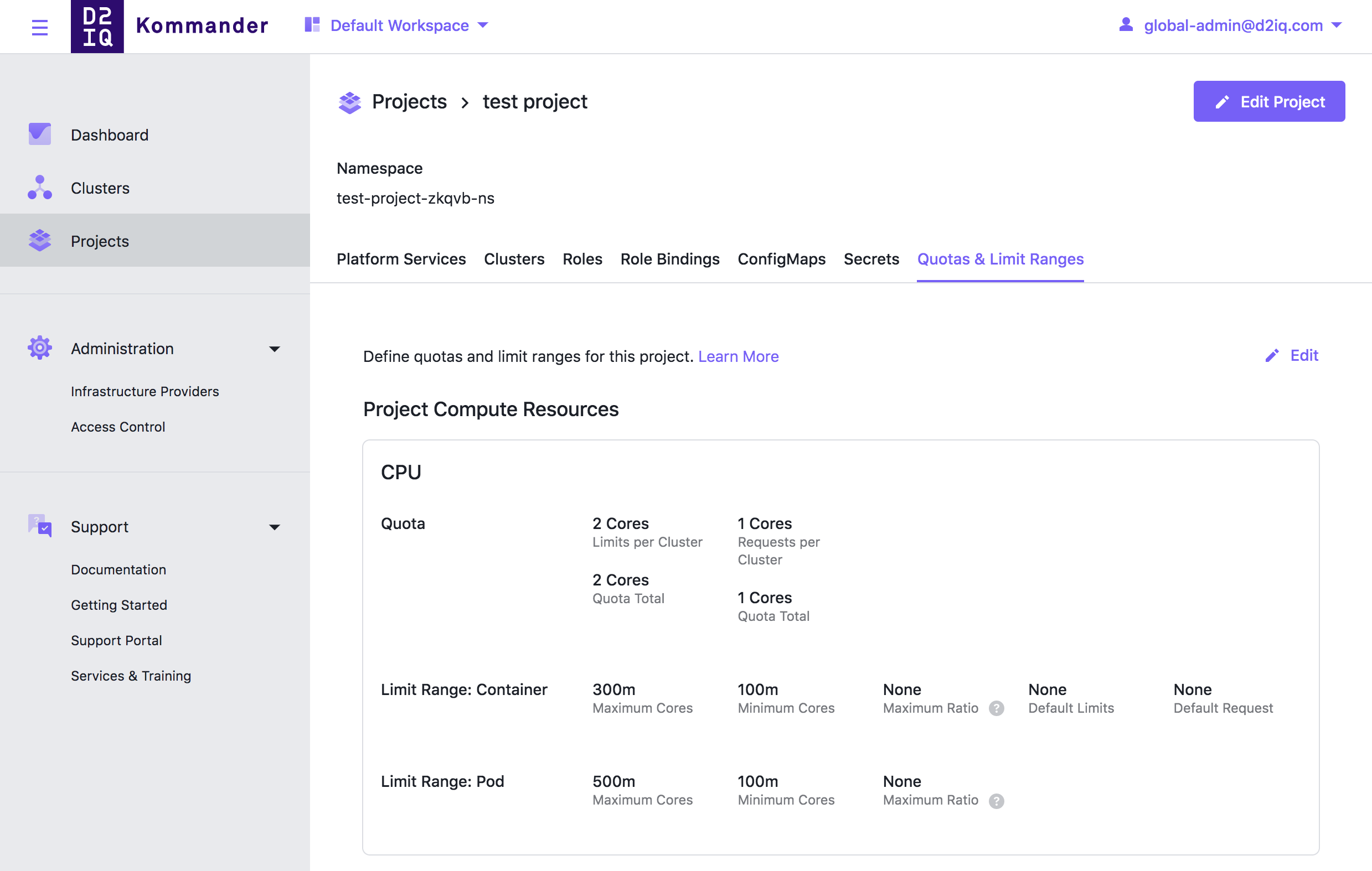
Task: Click the Kommander title text
Action: click(x=202, y=25)
